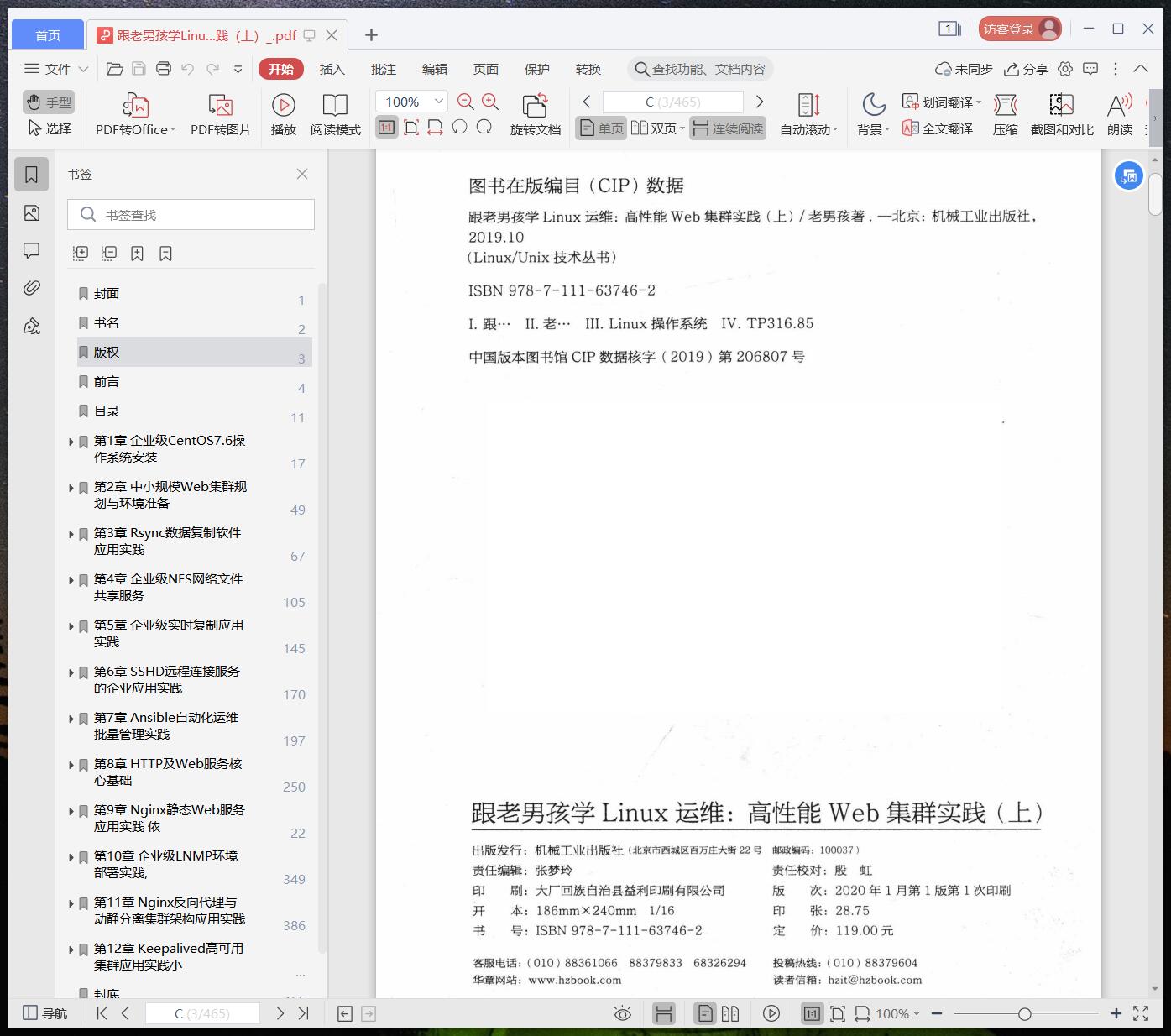The width and height of the screenshot is (1171, 1036).
Task: Open 背景 background mode dropdown
Action: tap(874, 114)
